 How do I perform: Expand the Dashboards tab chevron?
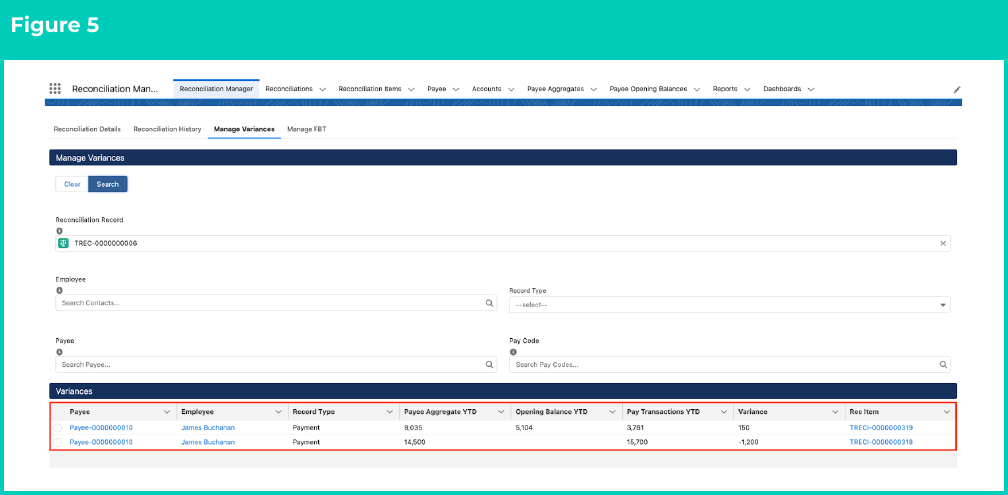click(811, 89)
